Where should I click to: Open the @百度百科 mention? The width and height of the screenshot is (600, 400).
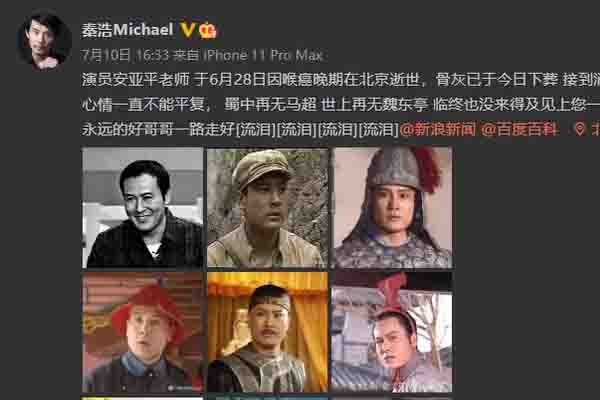click(519, 129)
